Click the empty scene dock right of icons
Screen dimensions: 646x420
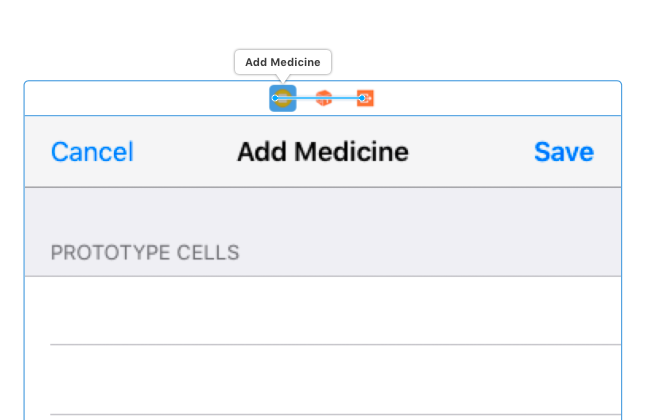click(500, 98)
